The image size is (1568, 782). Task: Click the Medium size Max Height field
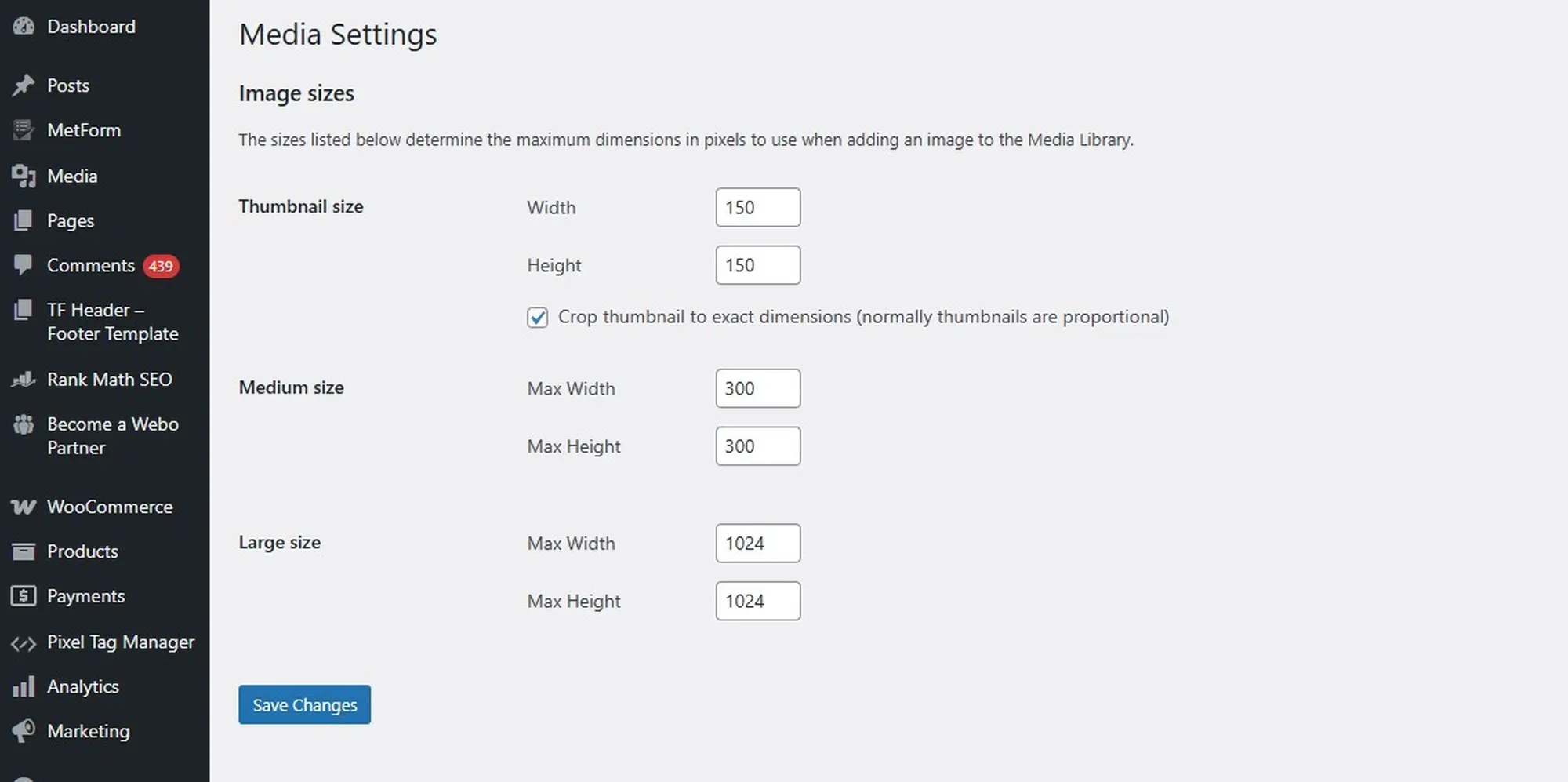pyautogui.click(x=757, y=446)
